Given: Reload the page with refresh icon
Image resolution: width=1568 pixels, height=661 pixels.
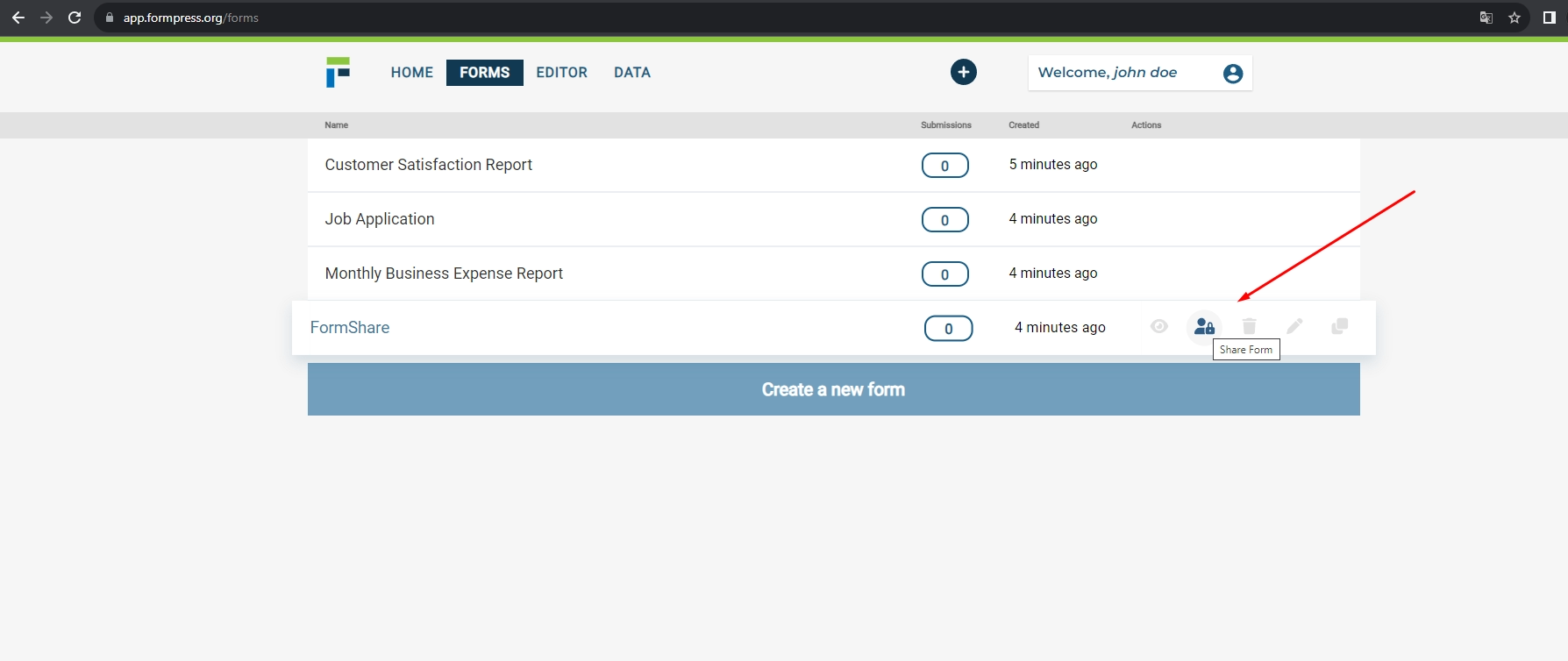Looking at the screenshot, I should point(75,18).
